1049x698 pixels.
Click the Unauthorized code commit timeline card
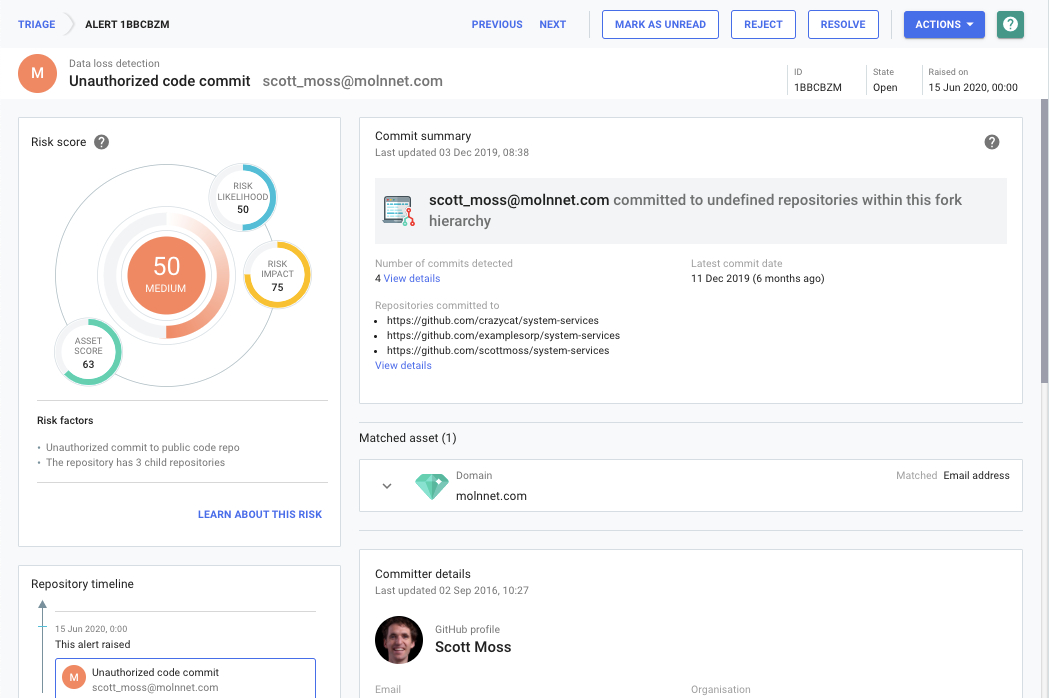(185, 678)
